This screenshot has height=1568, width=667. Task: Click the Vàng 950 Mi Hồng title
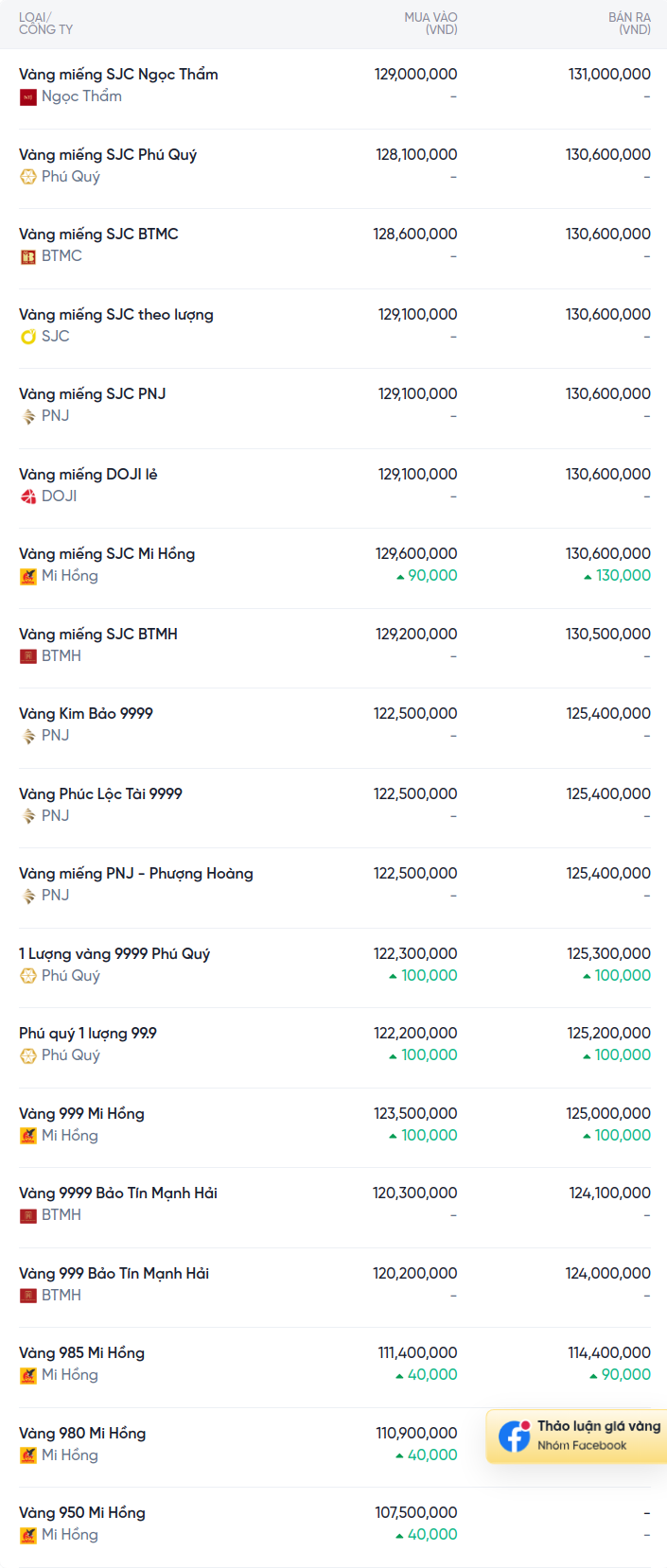82,1513
